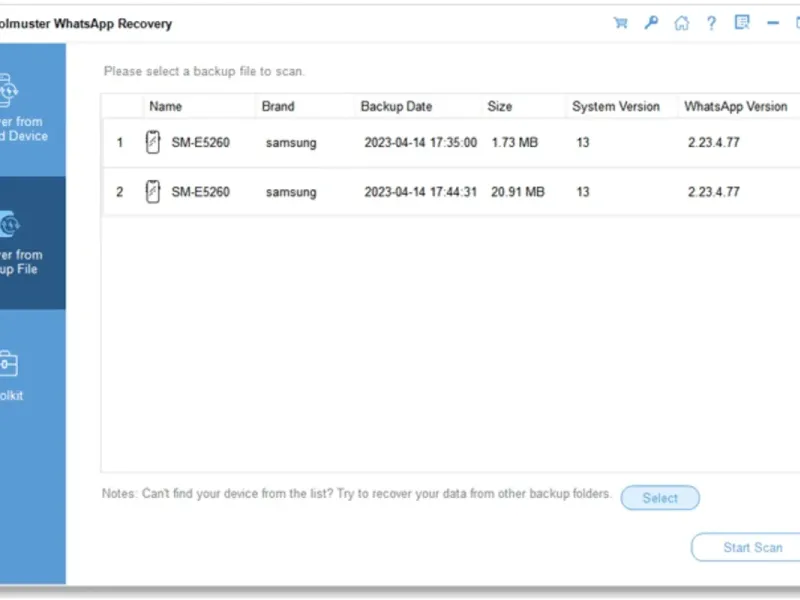This screenshot has width=800, height=600.
Task: Click phone icon in row 2
Action: point(153,192)
